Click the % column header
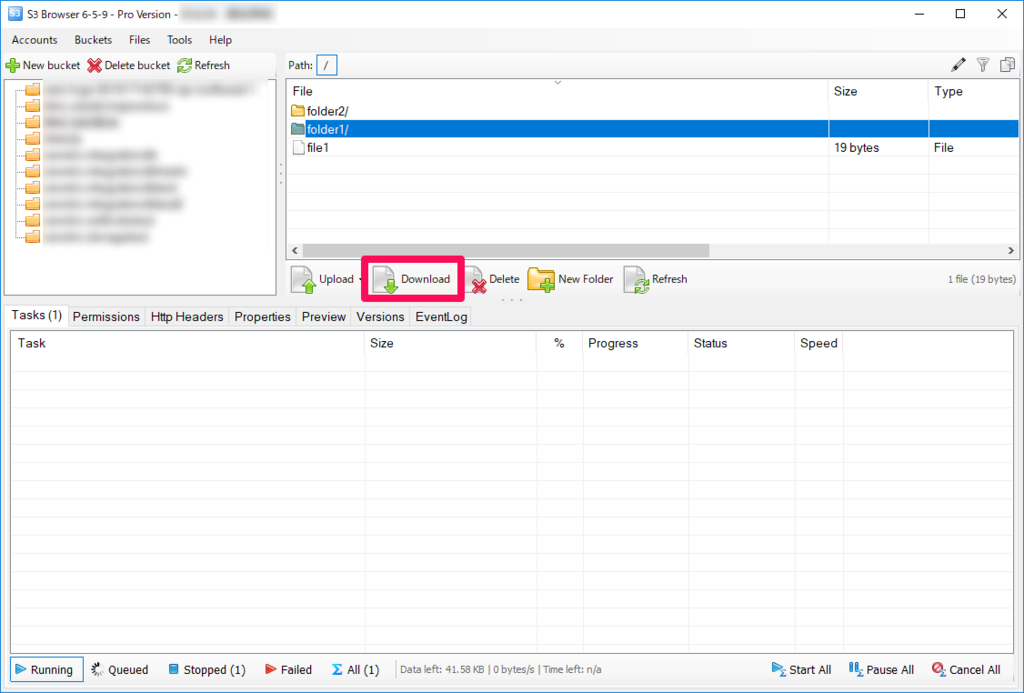1024x693 pixels. coord(559,344)
